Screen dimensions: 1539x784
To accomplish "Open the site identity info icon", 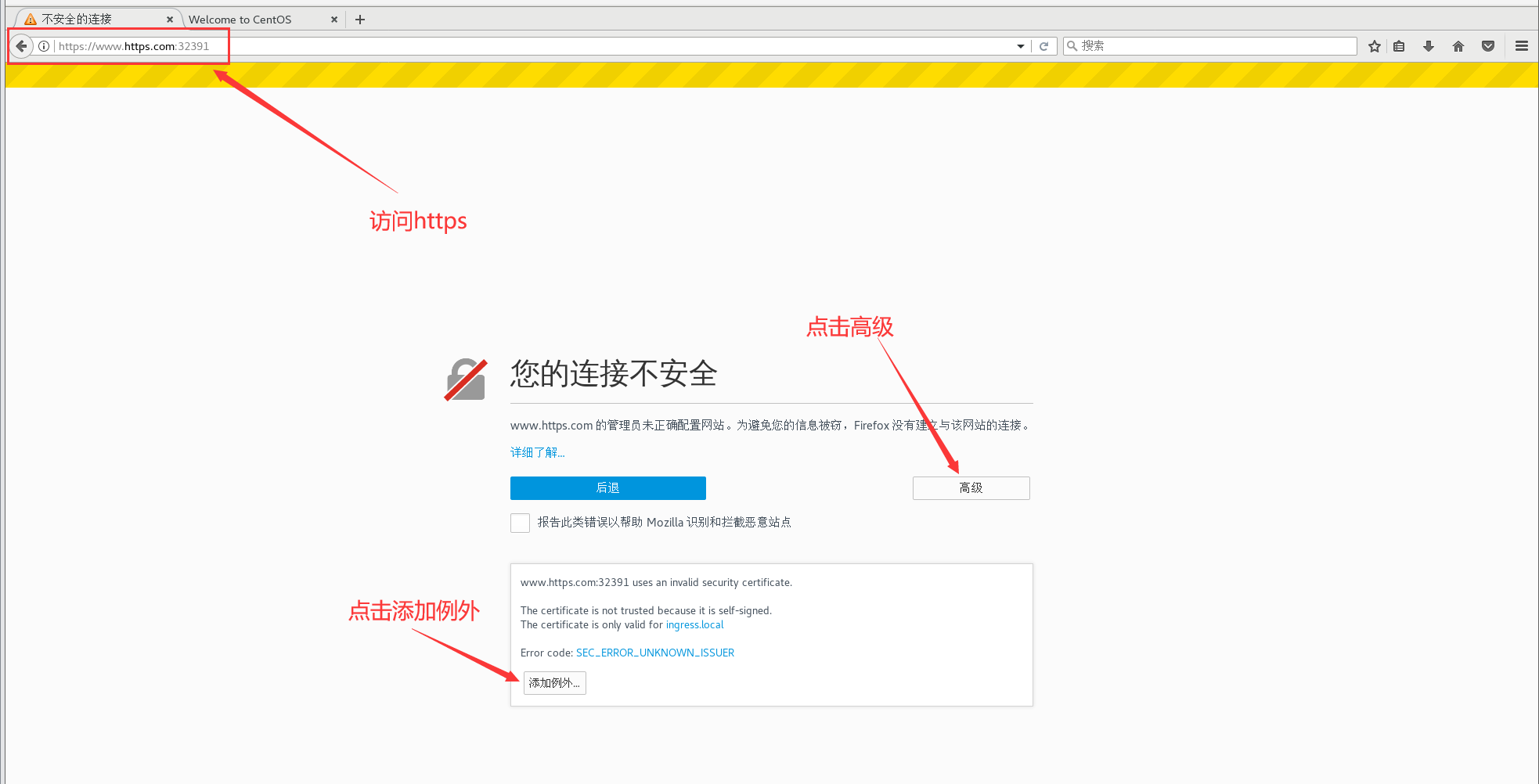I will [44, 46].
